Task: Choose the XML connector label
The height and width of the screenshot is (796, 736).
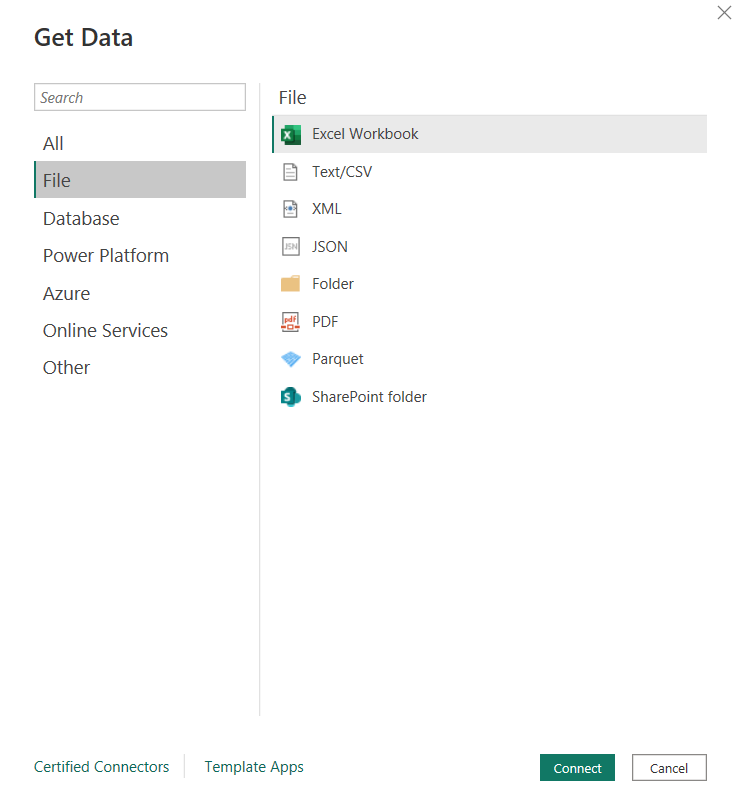Action: (x=326, y=209)
